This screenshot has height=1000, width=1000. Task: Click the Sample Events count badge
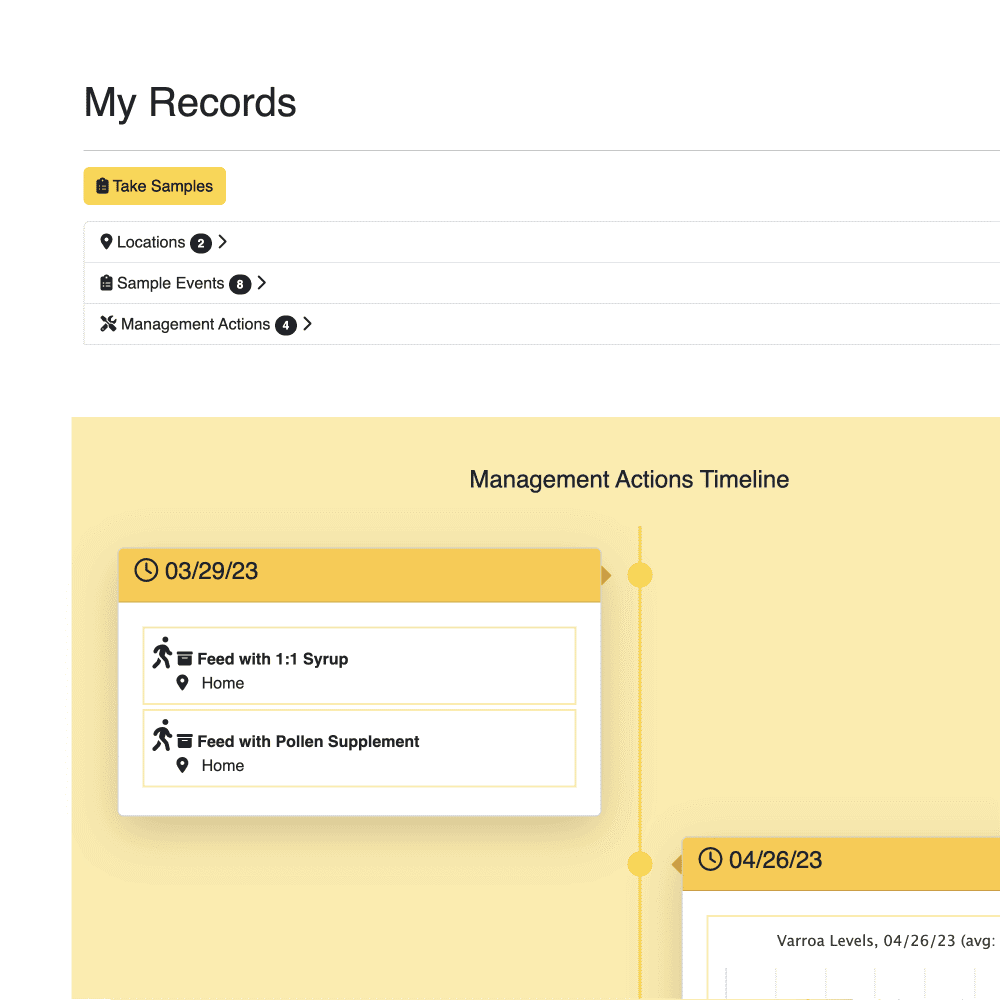point(240,284)
